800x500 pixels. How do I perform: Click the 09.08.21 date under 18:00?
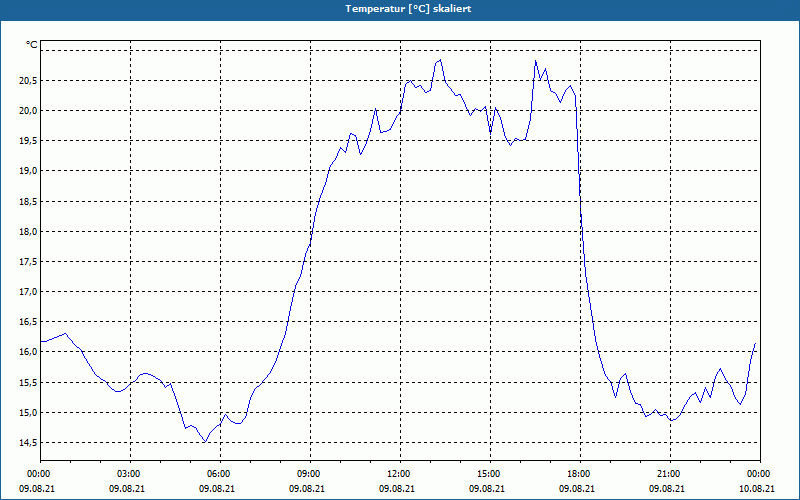tap(577, 489)
